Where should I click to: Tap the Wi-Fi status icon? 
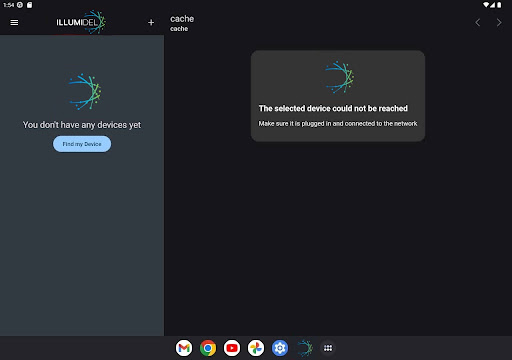486,5
